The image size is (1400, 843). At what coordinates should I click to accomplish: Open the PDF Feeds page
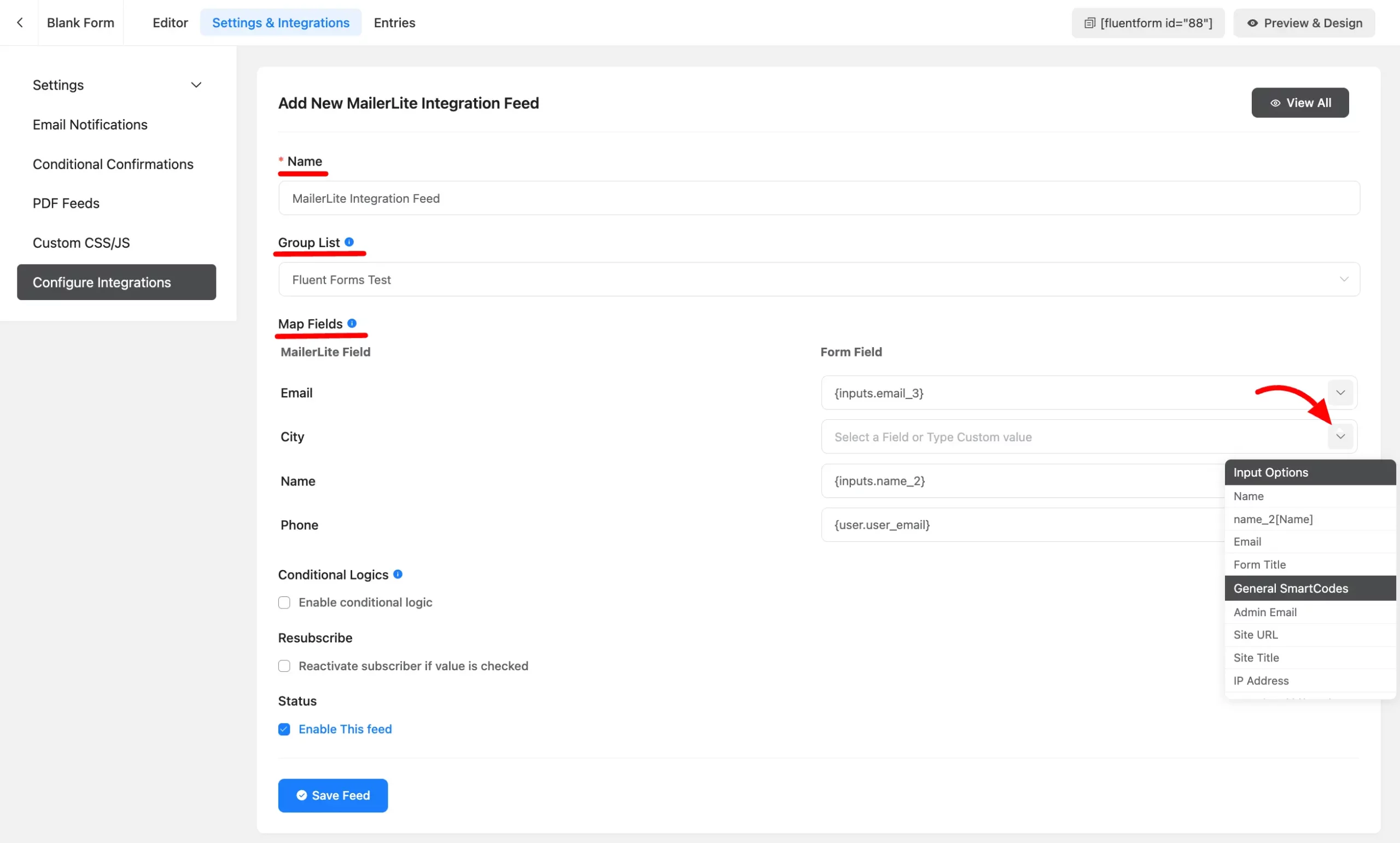[x=66, y=203]
